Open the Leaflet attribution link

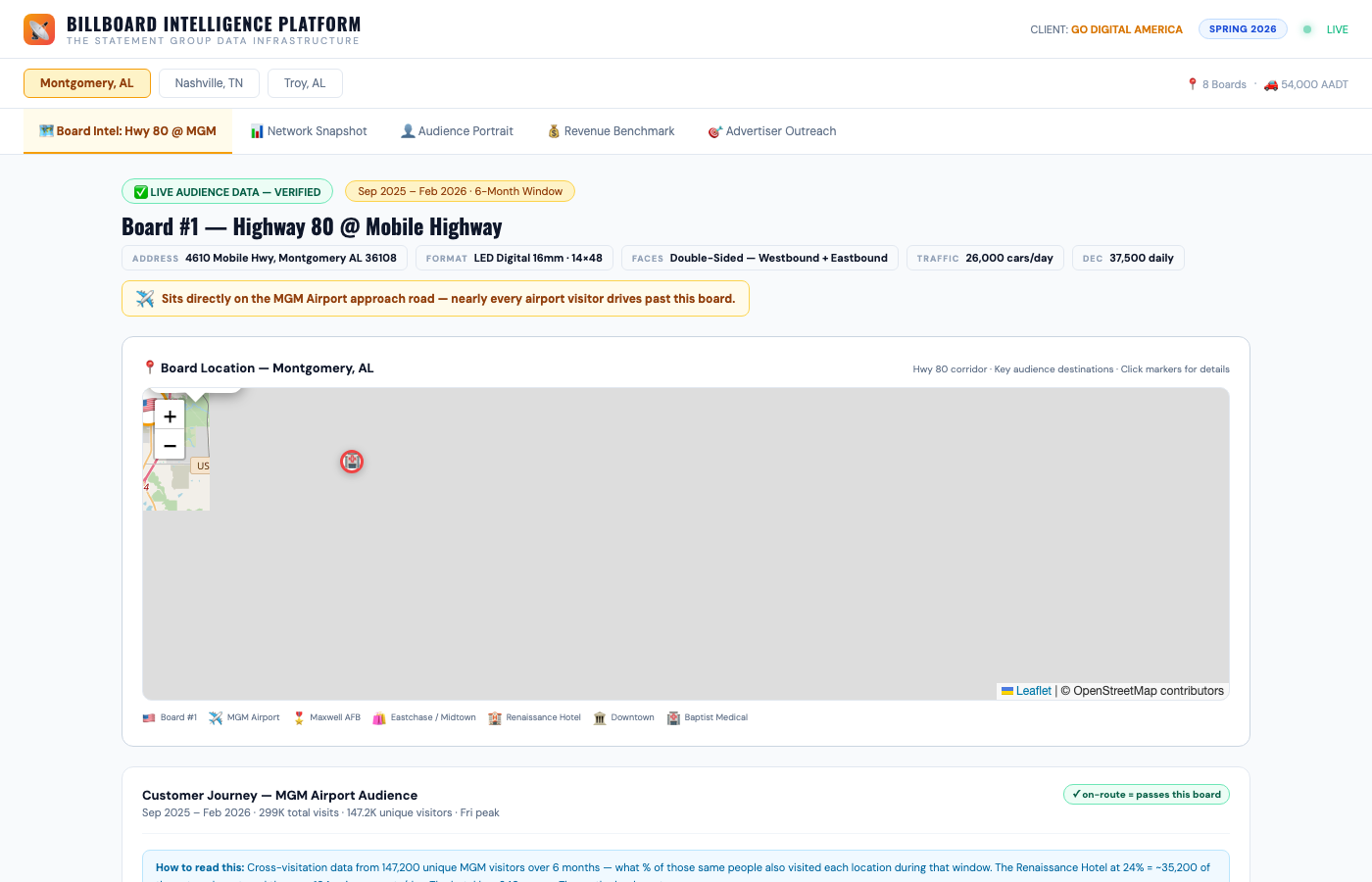(x=1033, y=690)
